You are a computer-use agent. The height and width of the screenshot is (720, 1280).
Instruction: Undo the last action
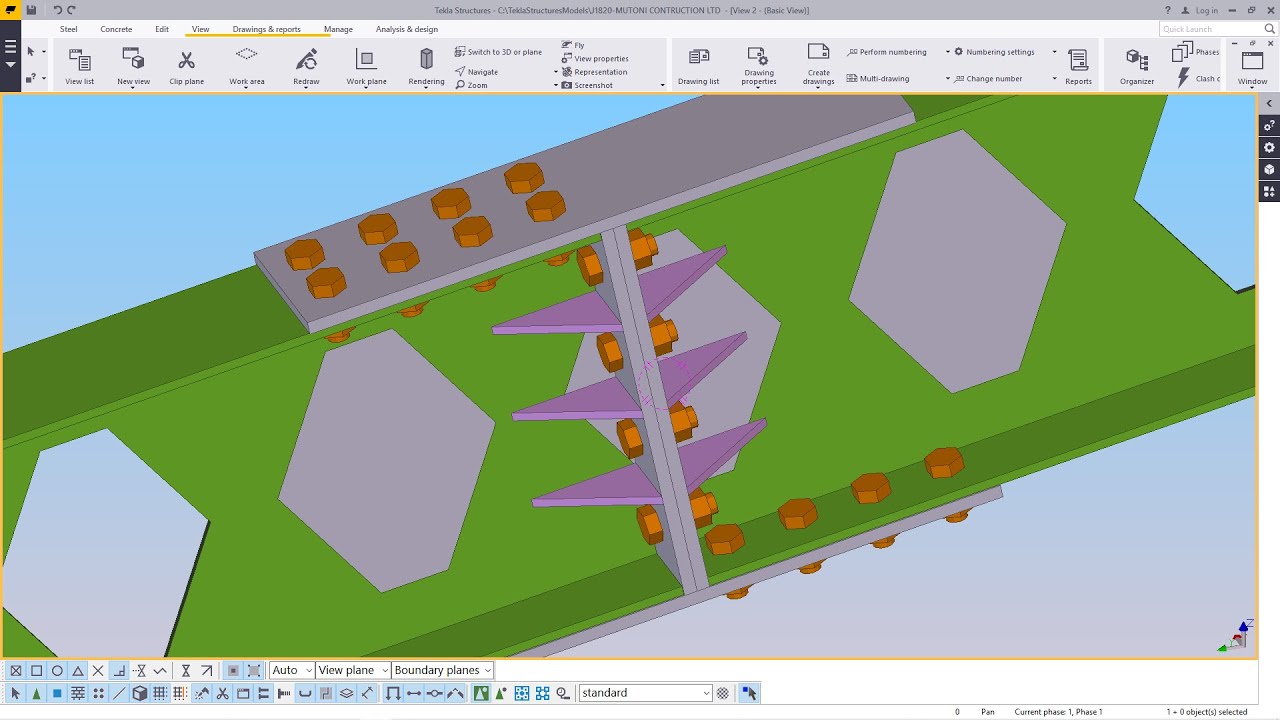click(57, 10)
